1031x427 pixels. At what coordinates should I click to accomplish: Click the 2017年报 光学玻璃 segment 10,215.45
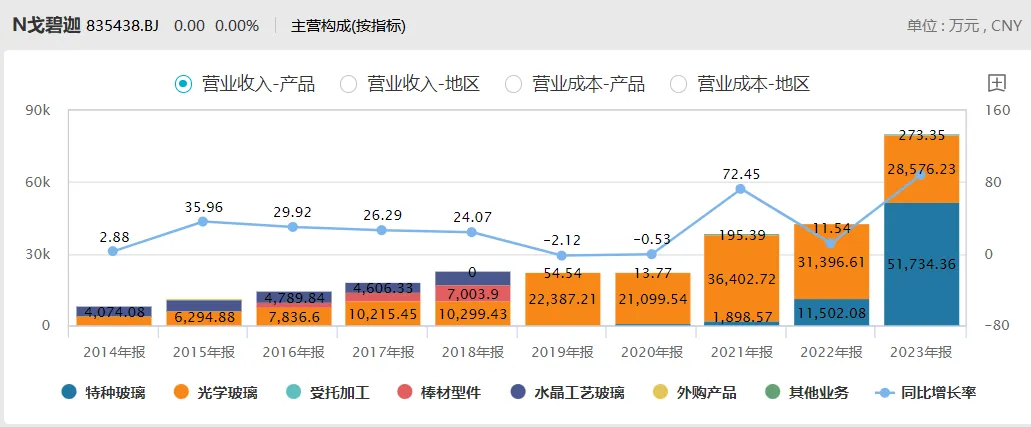pyautogui.click(x=383, y=314)
